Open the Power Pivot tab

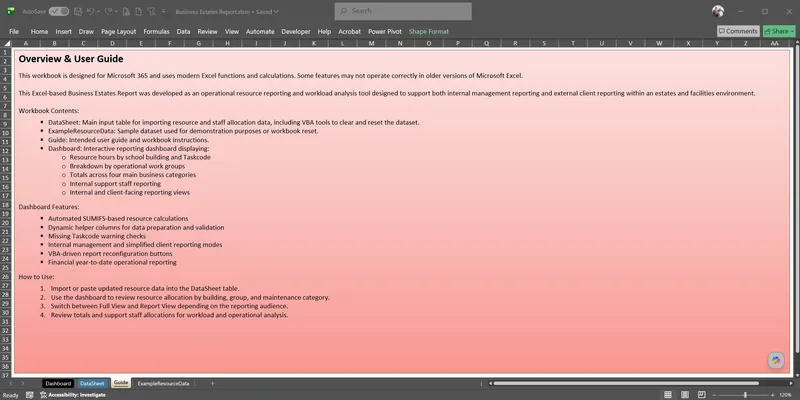click(x=385, y=32)
